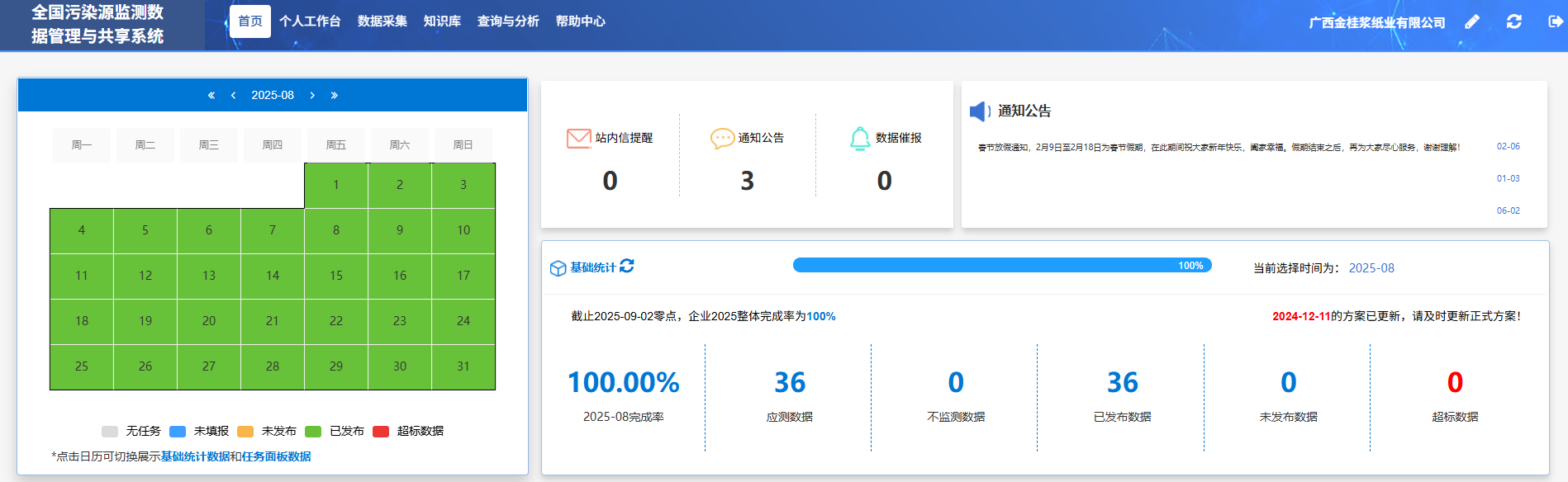Viewport: 1568px width, 482px height.
Task: Click the green 已发布 legend swatch
Action: [313, 432]
